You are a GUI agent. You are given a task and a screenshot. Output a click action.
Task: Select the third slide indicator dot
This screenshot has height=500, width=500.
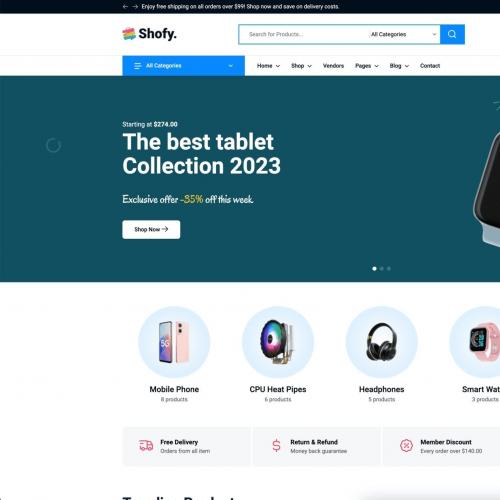coord(389,269)
